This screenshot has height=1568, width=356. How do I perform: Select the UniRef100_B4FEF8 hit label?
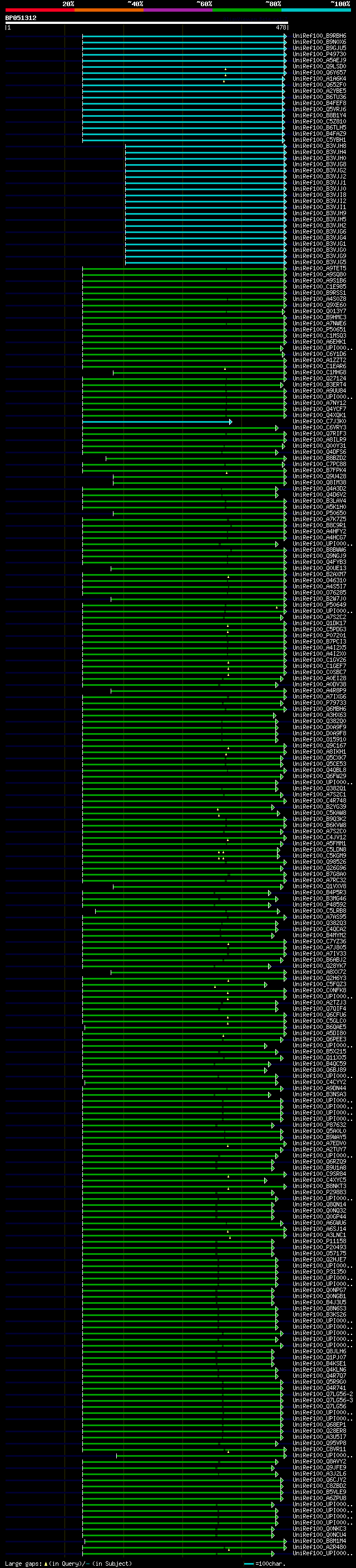(x=319, y=103)
